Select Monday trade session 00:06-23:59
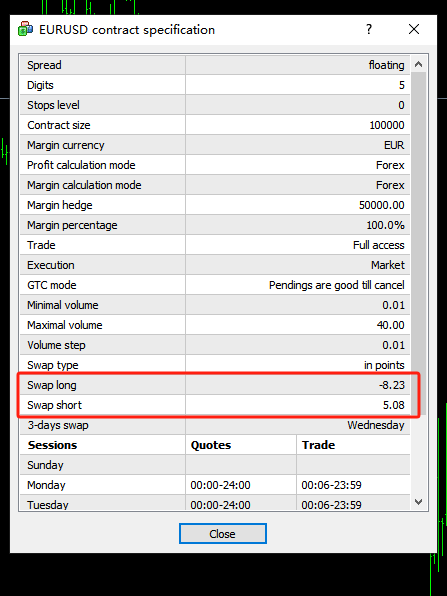Screen dimensions: 447x596 (x=331, y=485)
